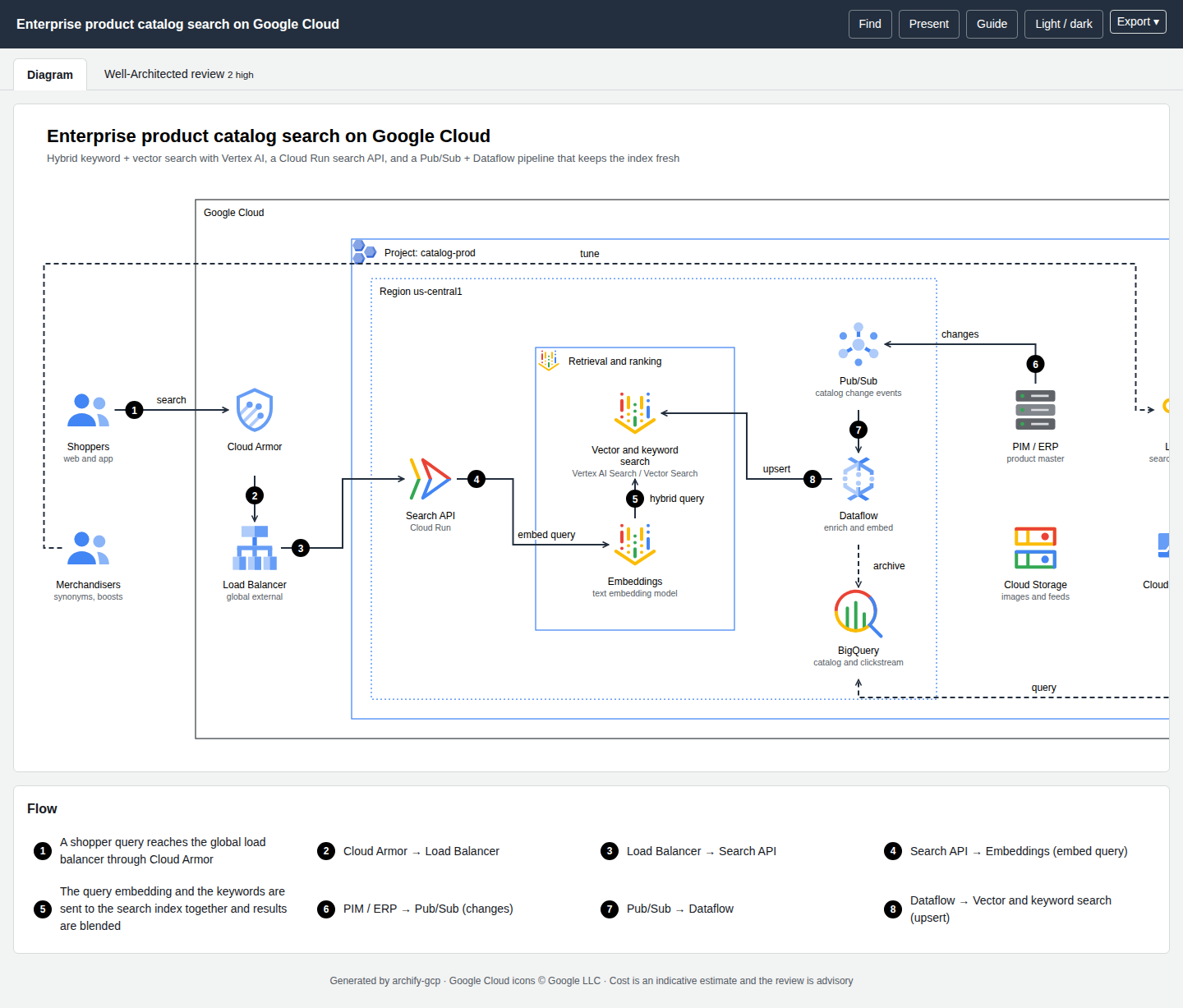This screenshot has height=1008, width=1183.
Task: Click the "Project: catalog-prod" label
Action: coord(430,253)
